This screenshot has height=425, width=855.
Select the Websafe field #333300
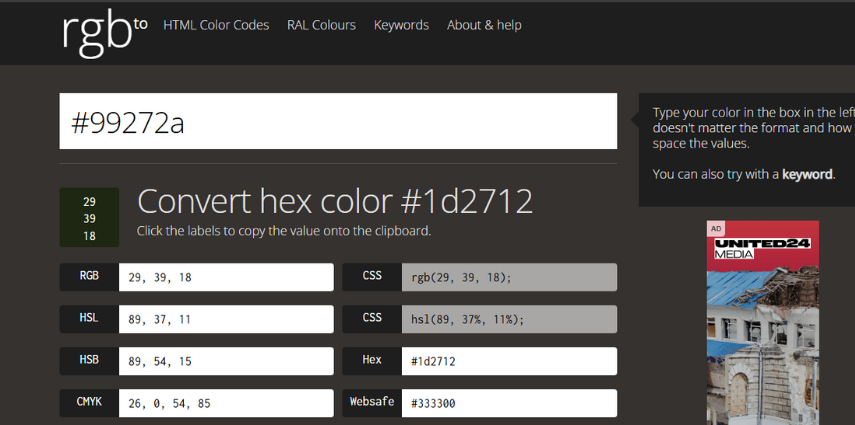coord(508,403)
